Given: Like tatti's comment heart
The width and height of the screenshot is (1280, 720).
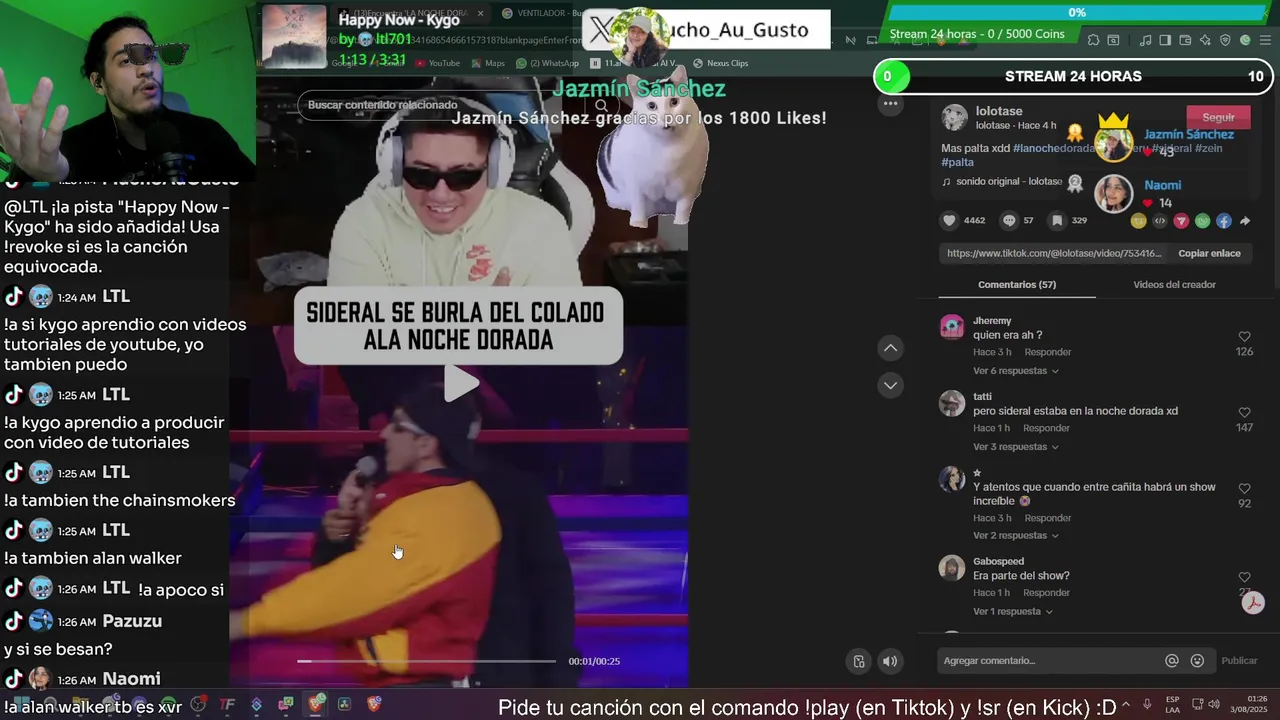Looking at the screenshot, I should [1244, 413].
